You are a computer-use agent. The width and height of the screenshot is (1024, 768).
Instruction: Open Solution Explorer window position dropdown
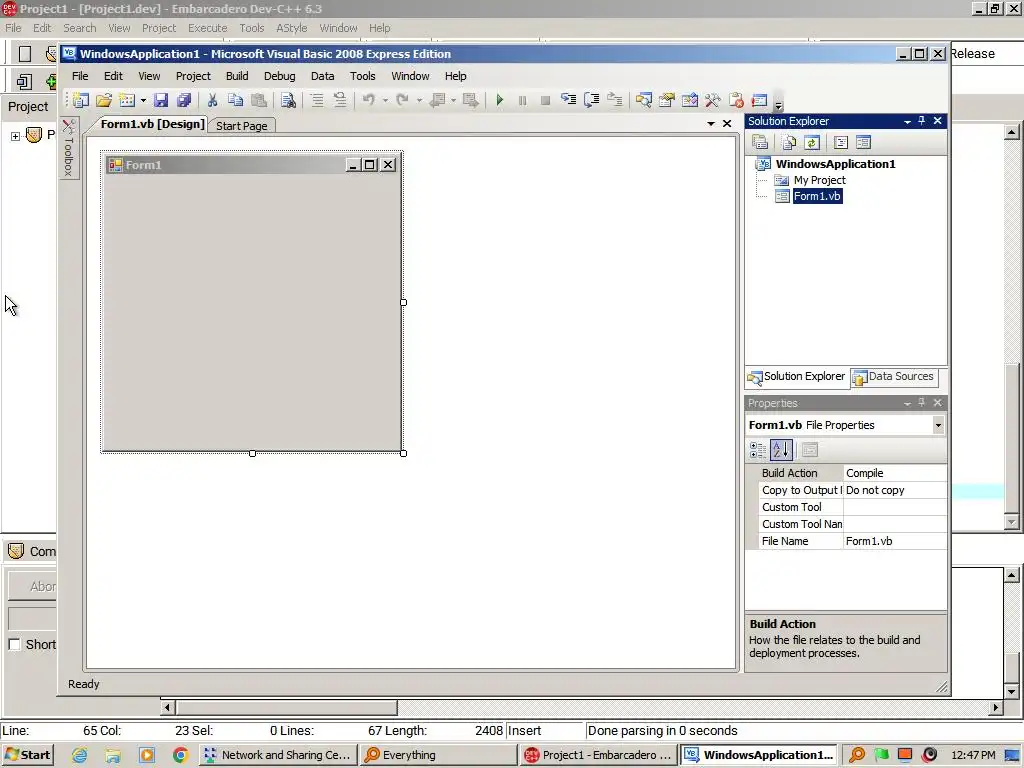(x=907, y=121)
